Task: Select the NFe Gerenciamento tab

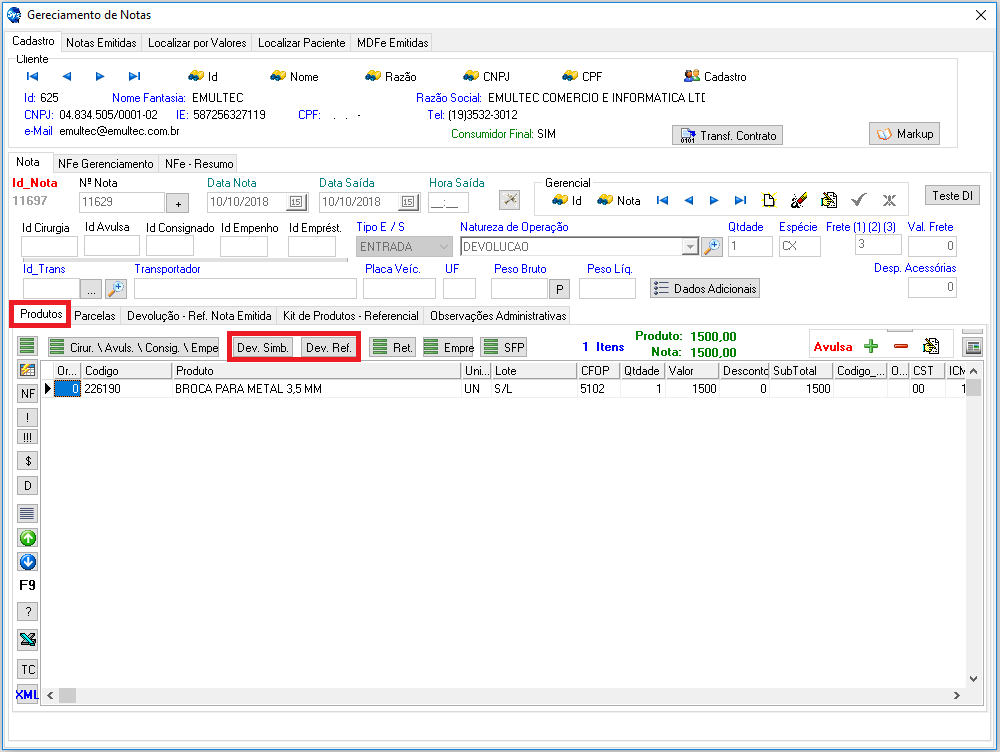Action: pyautogui.click(x=105, y=163)
